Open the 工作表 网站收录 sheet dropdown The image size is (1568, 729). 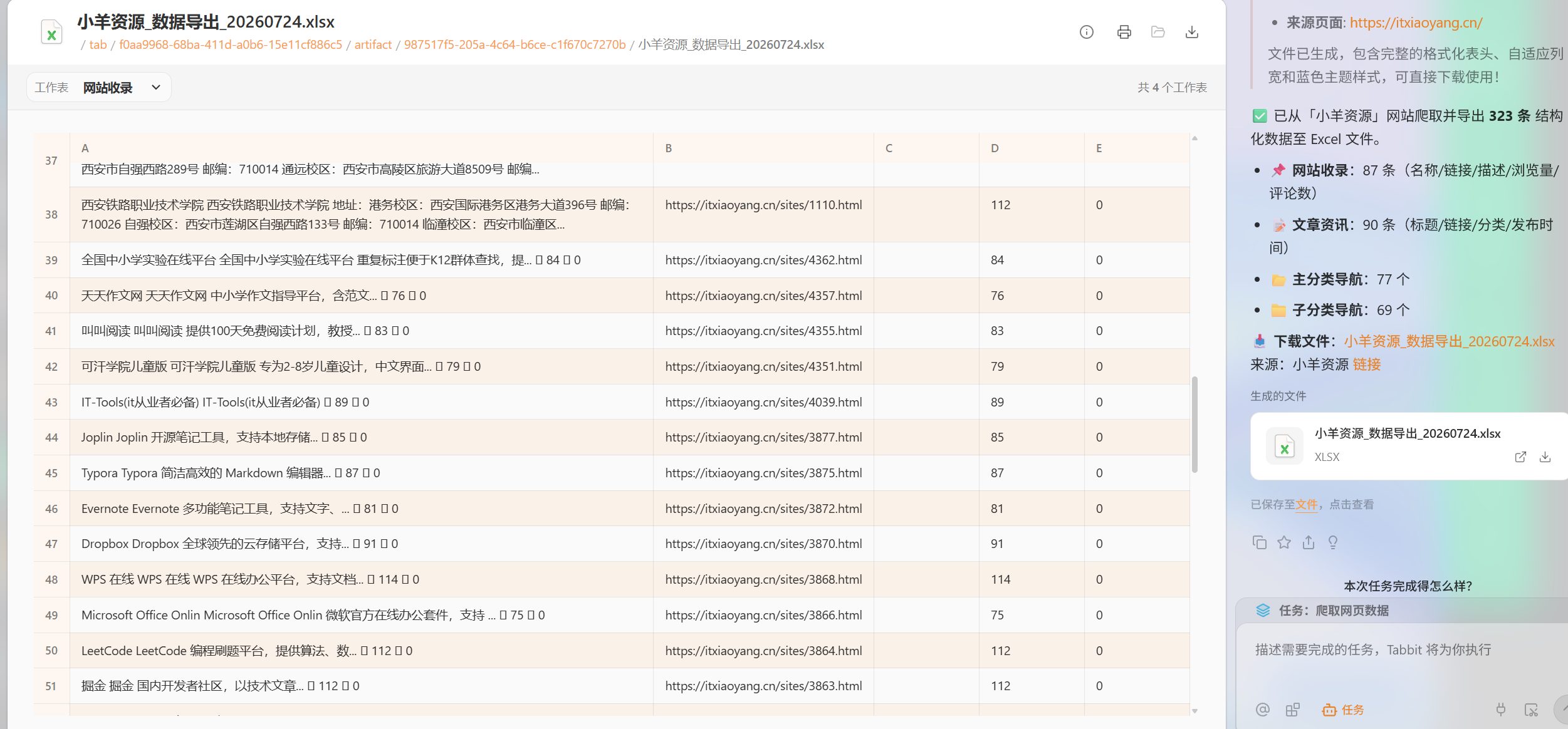coord(98,87)
